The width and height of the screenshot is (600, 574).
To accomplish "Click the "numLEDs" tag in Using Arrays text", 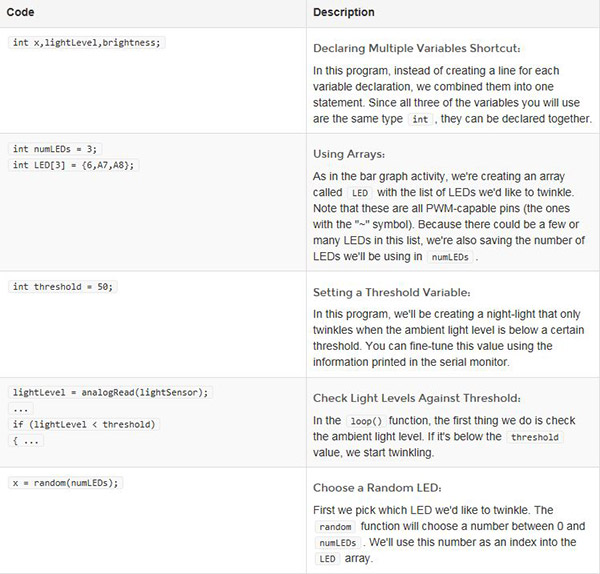I will (451, 256).
